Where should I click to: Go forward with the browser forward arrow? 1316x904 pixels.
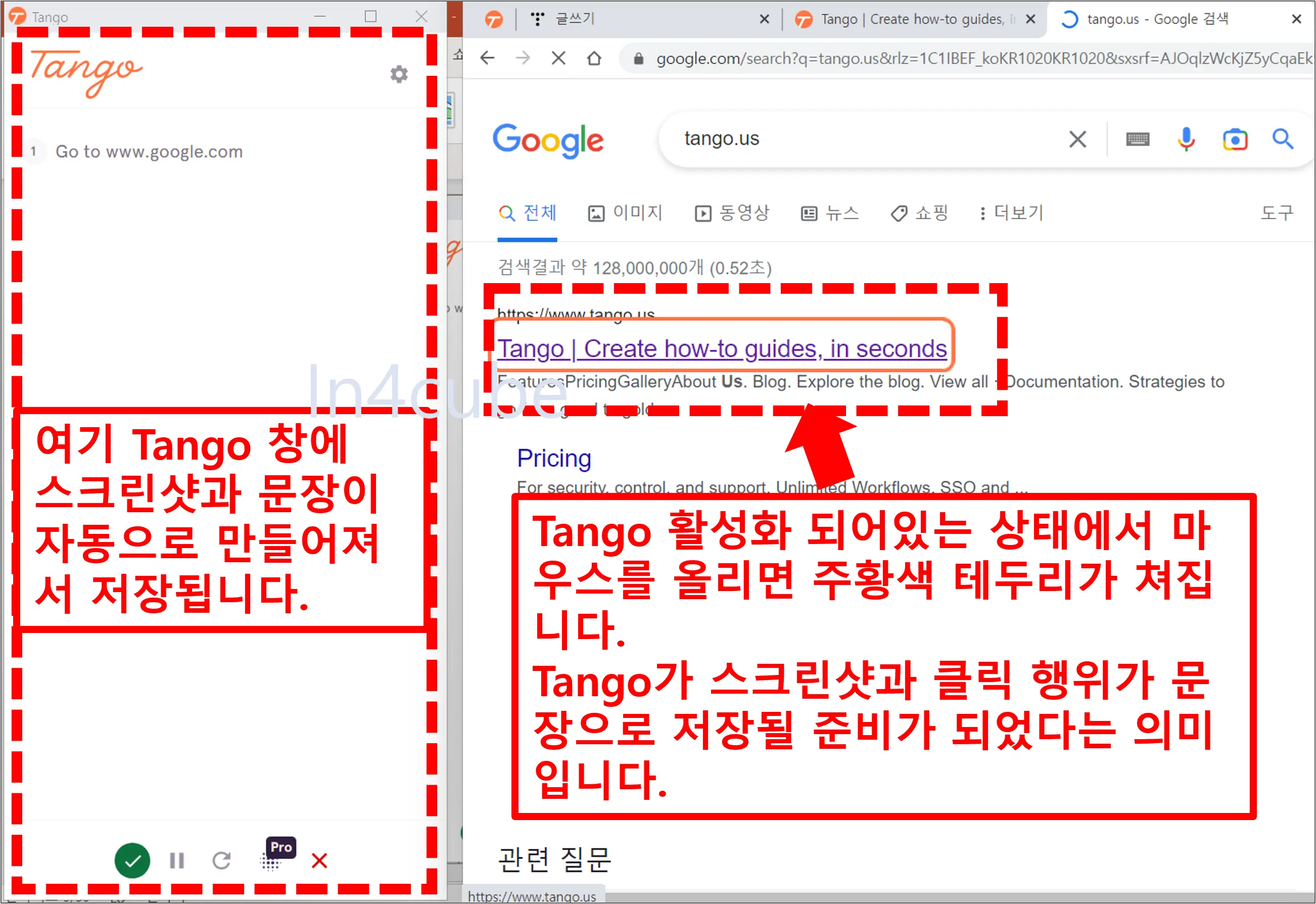(x=523, y=58)
